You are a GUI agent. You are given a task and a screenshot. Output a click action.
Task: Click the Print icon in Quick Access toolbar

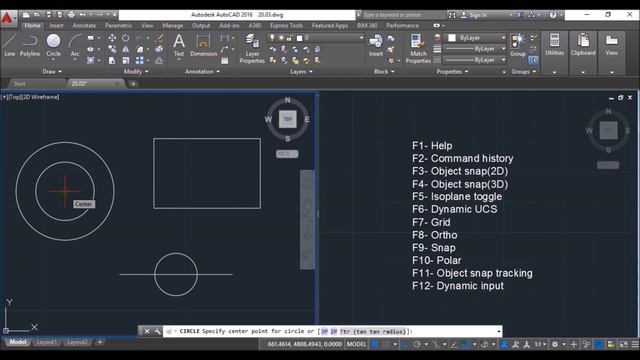tap(71, 15)
